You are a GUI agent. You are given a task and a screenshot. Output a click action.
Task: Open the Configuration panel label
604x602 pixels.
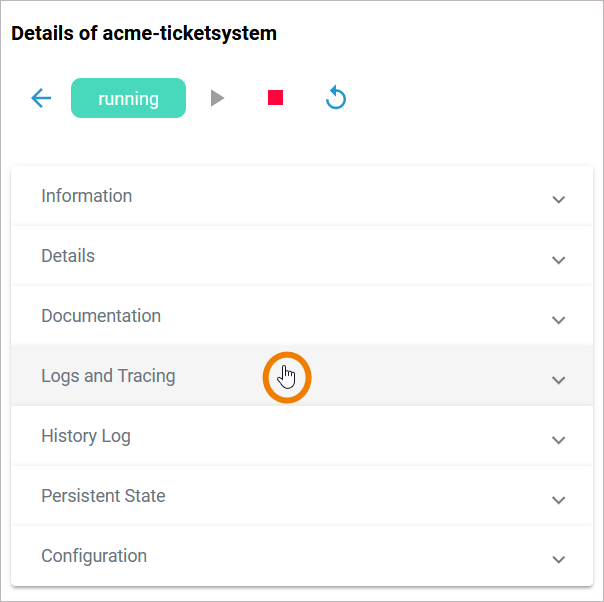coord(94,556)
